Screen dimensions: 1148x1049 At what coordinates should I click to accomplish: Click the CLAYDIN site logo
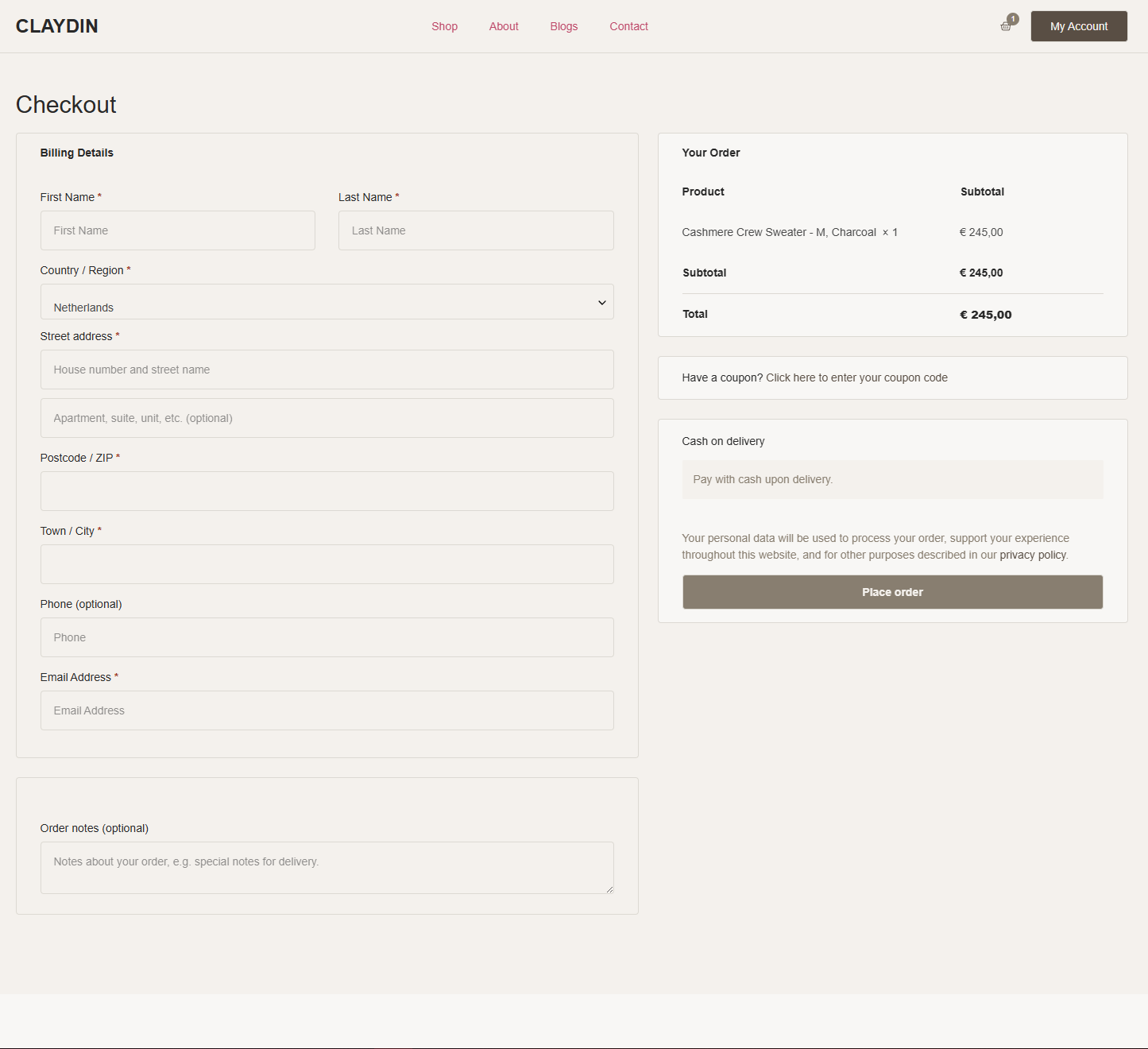[57, 26]
